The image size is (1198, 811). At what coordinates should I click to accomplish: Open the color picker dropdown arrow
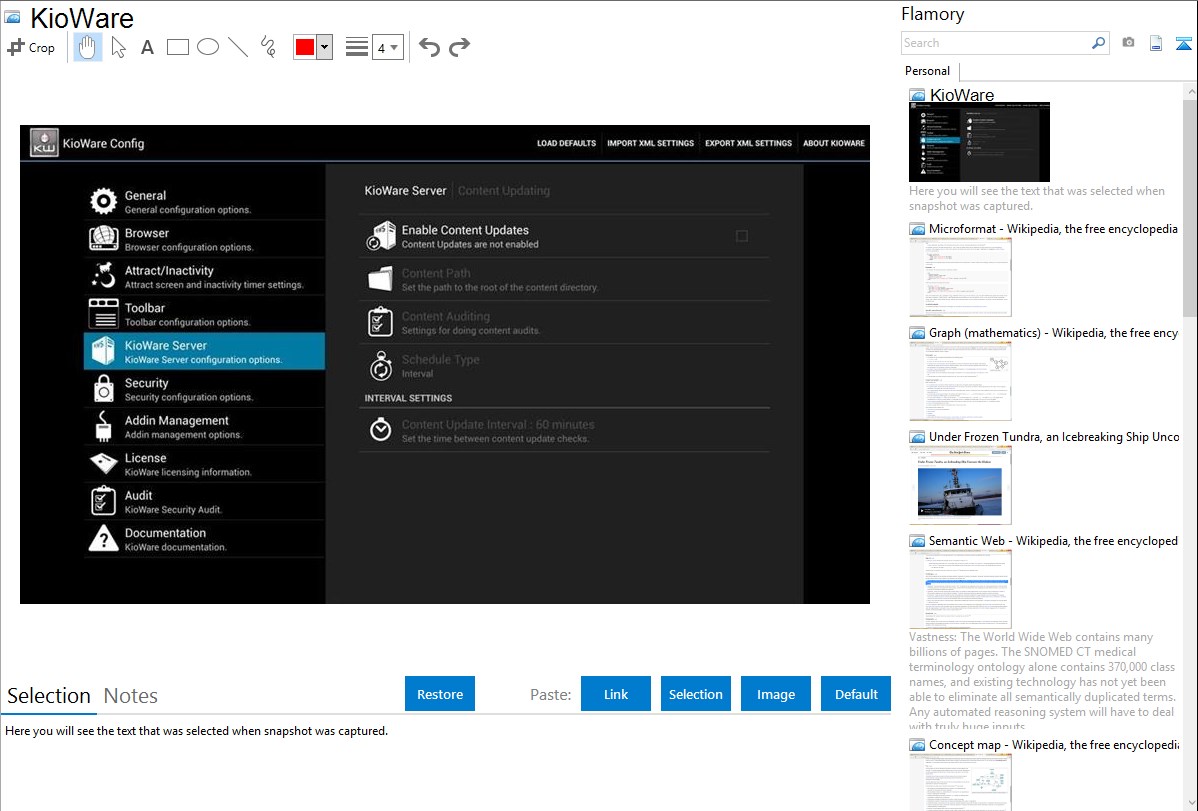point(325,47)
